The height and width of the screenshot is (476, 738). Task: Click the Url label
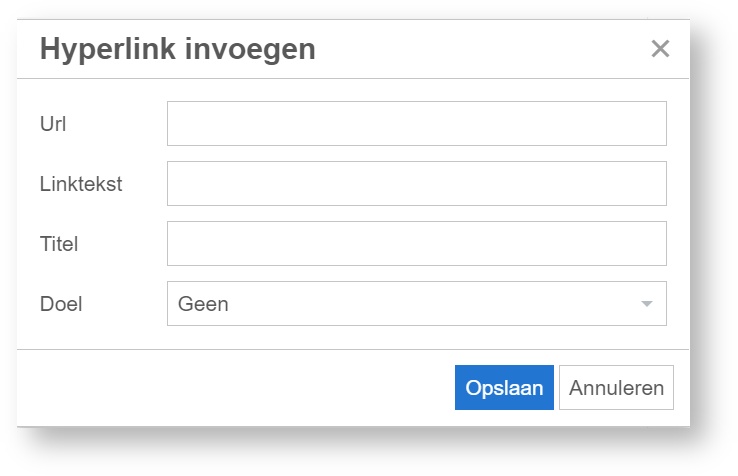[x=51, y=124]
